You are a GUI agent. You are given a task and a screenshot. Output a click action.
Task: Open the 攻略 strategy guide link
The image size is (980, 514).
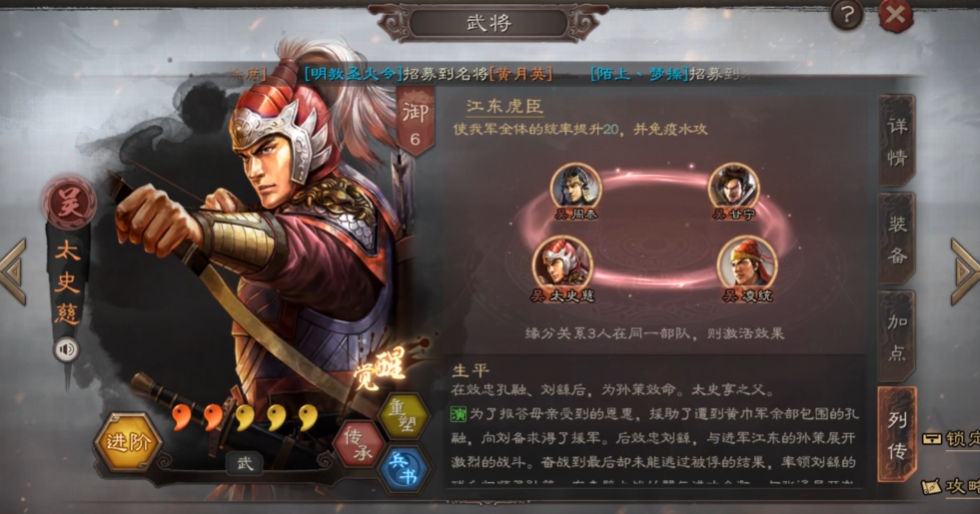[x=951, y=486]
